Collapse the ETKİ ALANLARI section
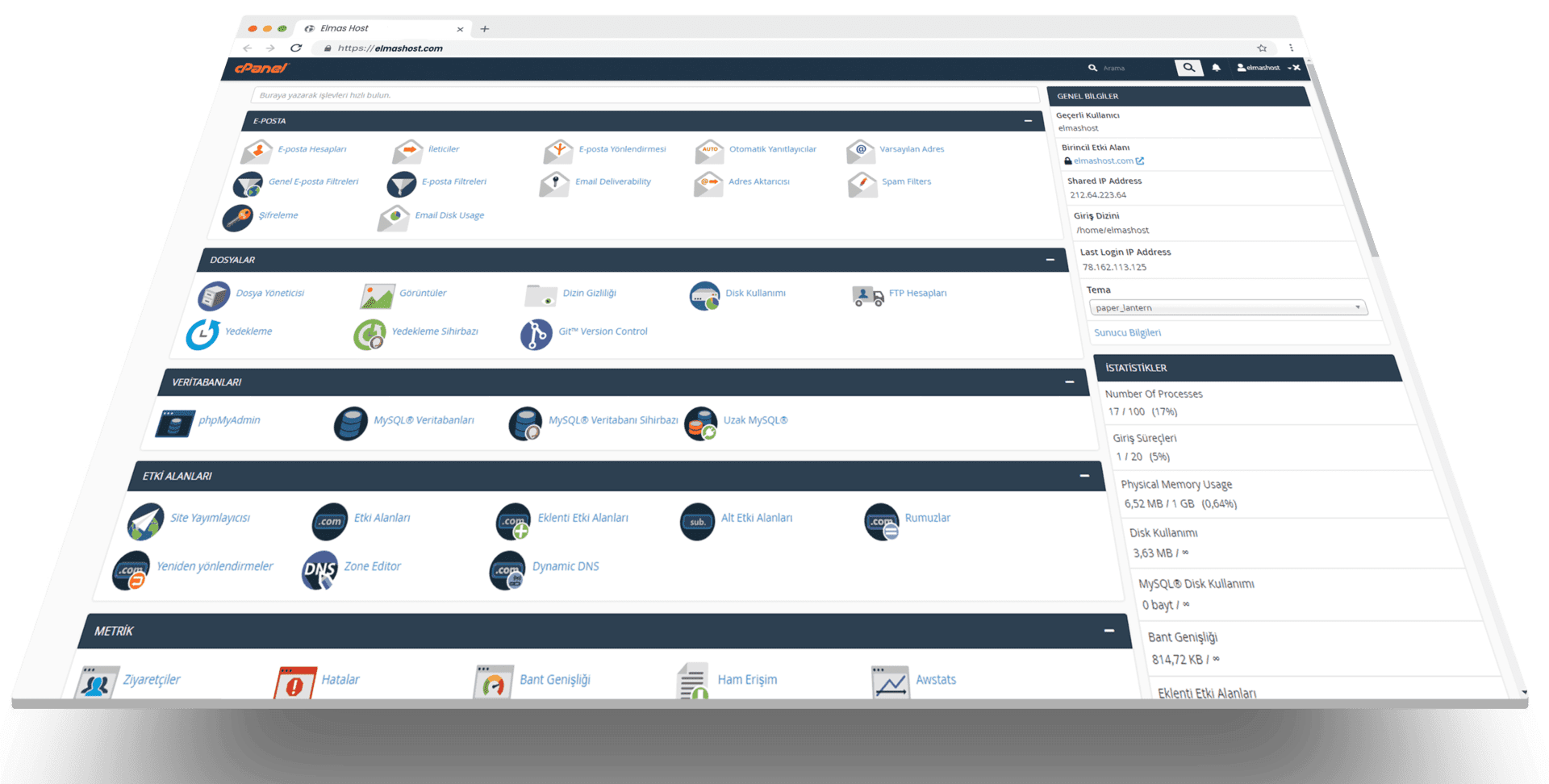1549x784 pixels. [1085, 476]
